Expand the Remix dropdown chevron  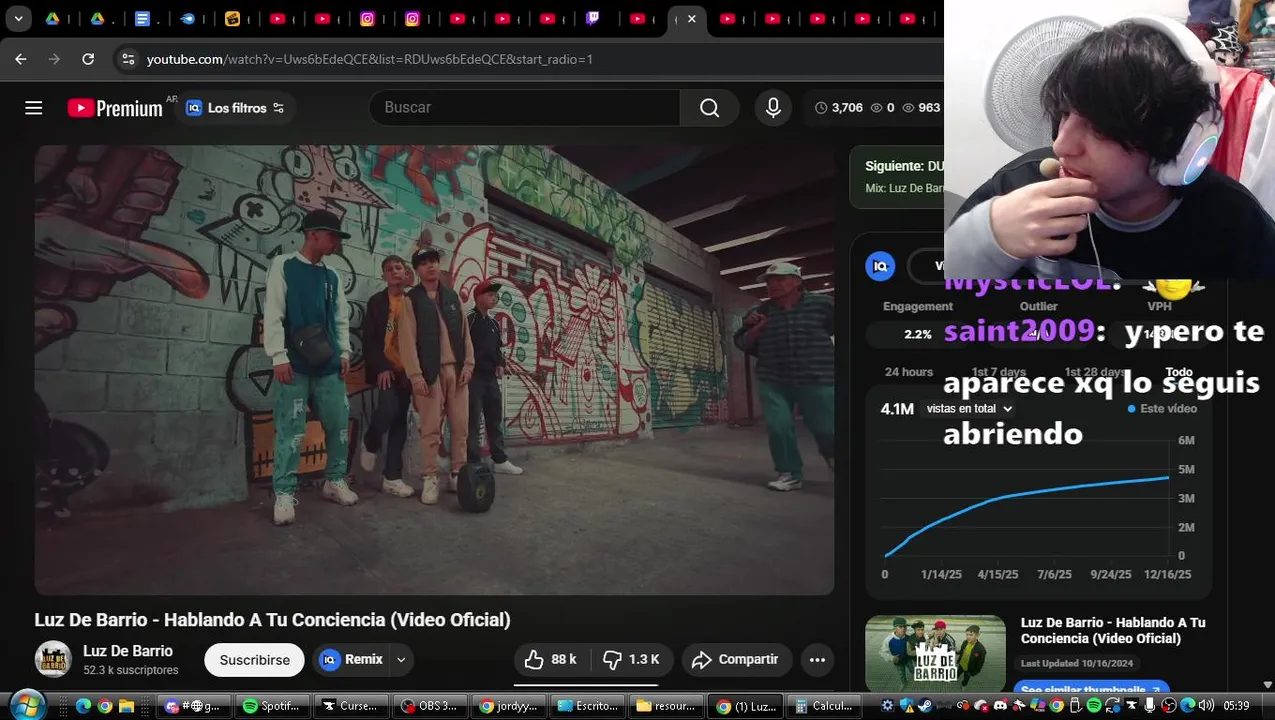[x=401, y=660]
